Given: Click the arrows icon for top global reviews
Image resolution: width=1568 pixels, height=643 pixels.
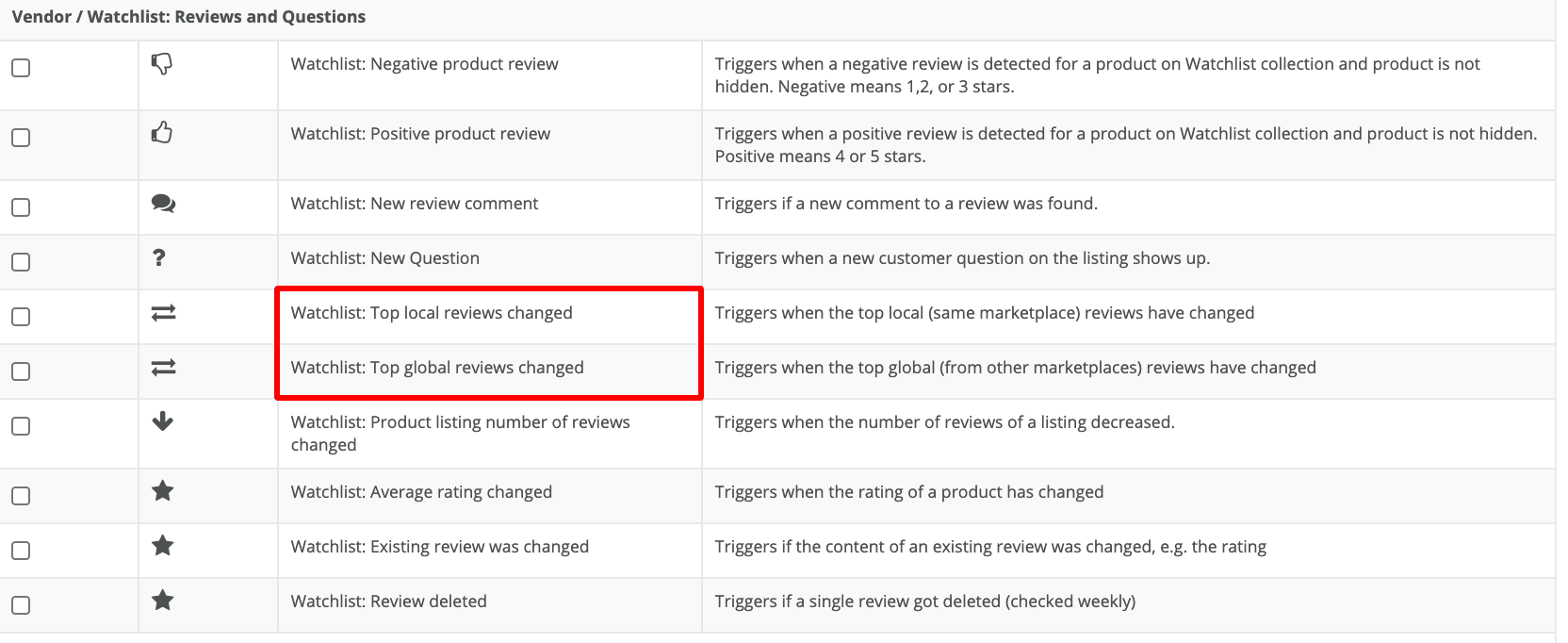Looking at the screenshot, I should point(163,368).
